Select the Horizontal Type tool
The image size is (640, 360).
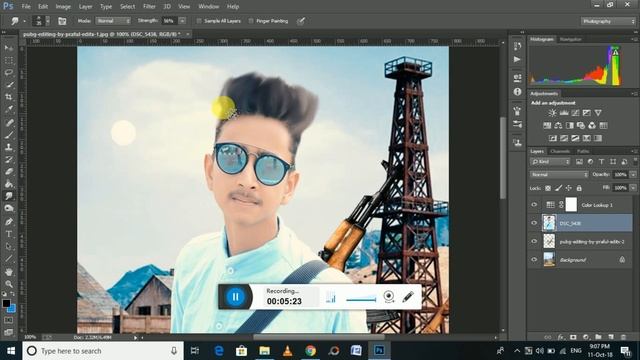[9, 234]
